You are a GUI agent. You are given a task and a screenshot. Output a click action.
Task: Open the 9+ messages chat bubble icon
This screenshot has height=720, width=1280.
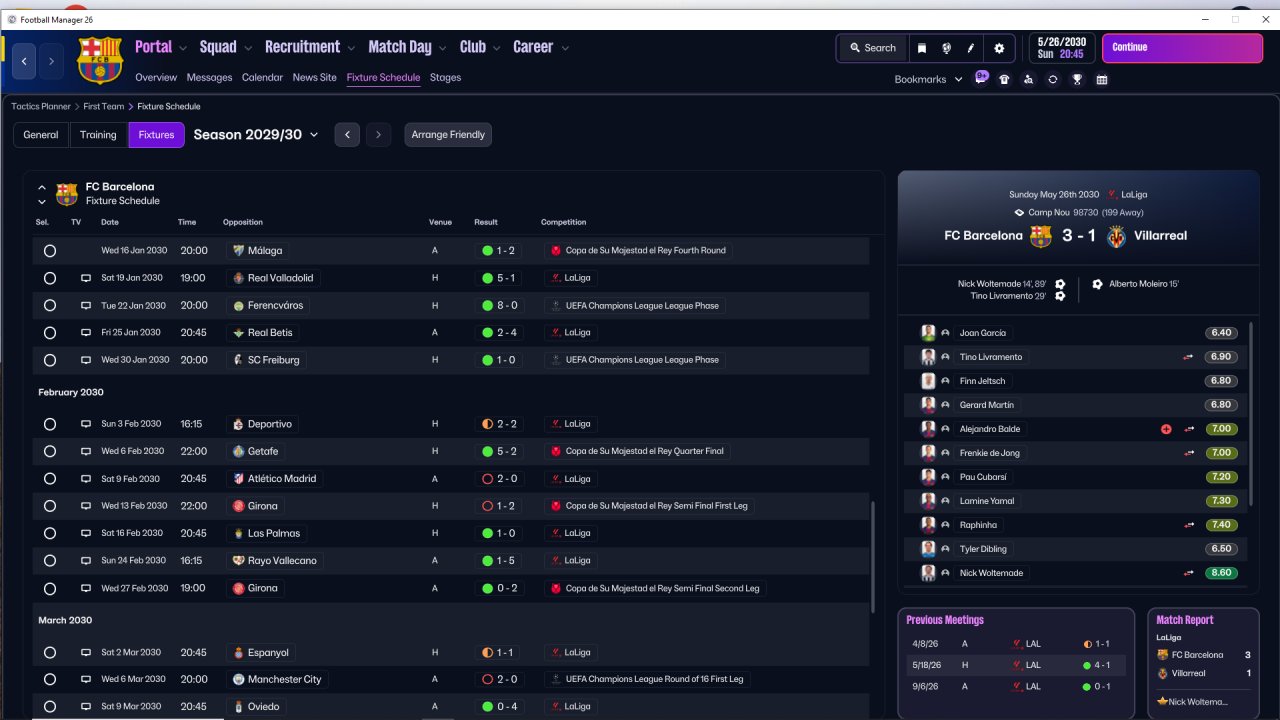(x=982, y=78)
